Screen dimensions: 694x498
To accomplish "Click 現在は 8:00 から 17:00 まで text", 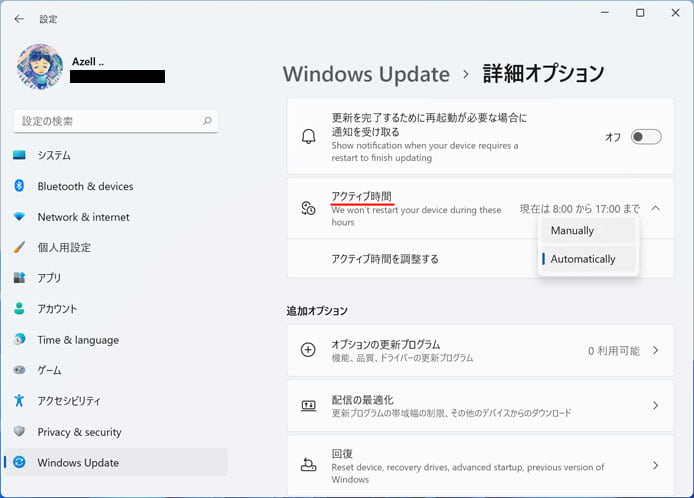I will point(579,208).
